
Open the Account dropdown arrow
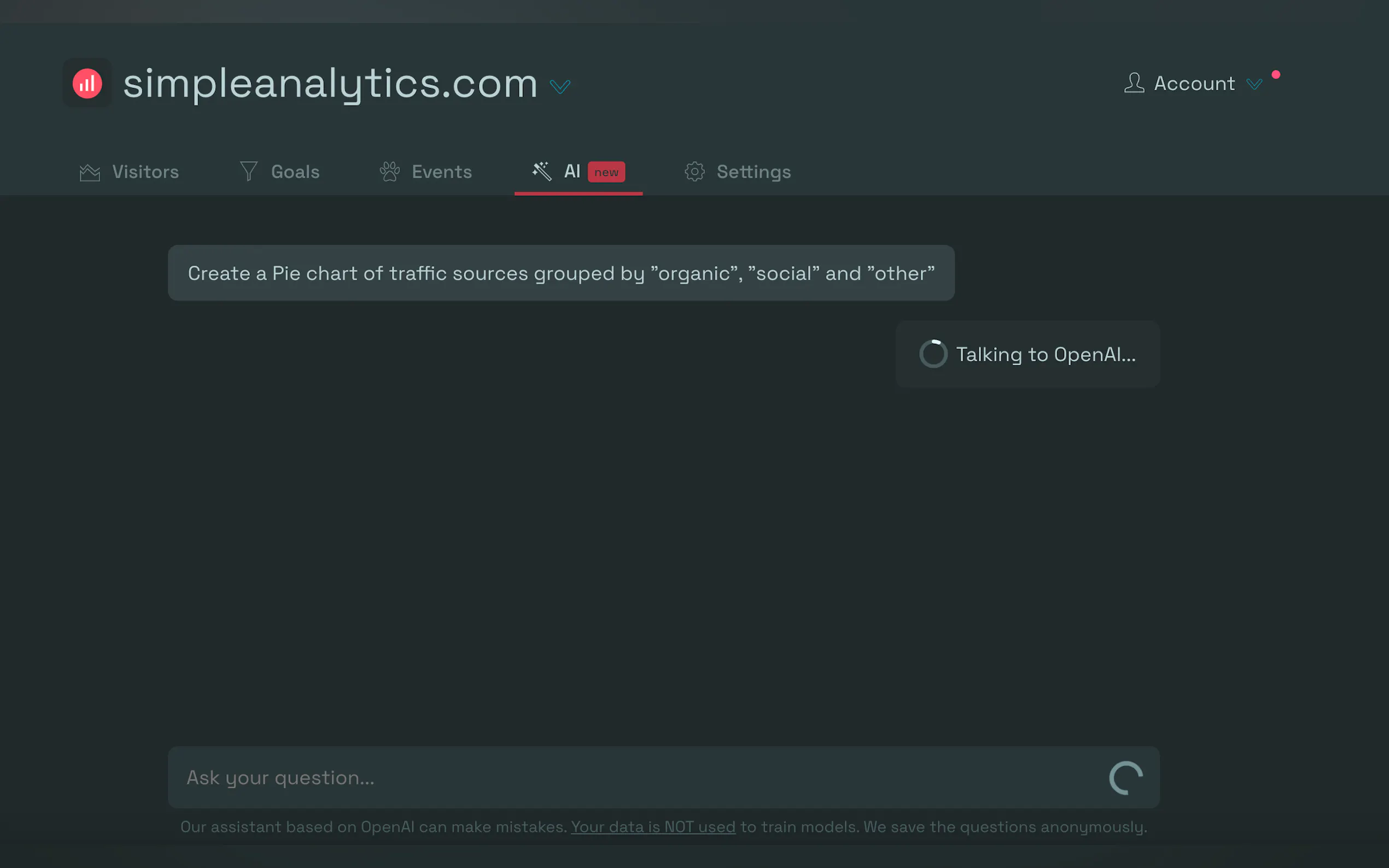[x=1254, y=85]
